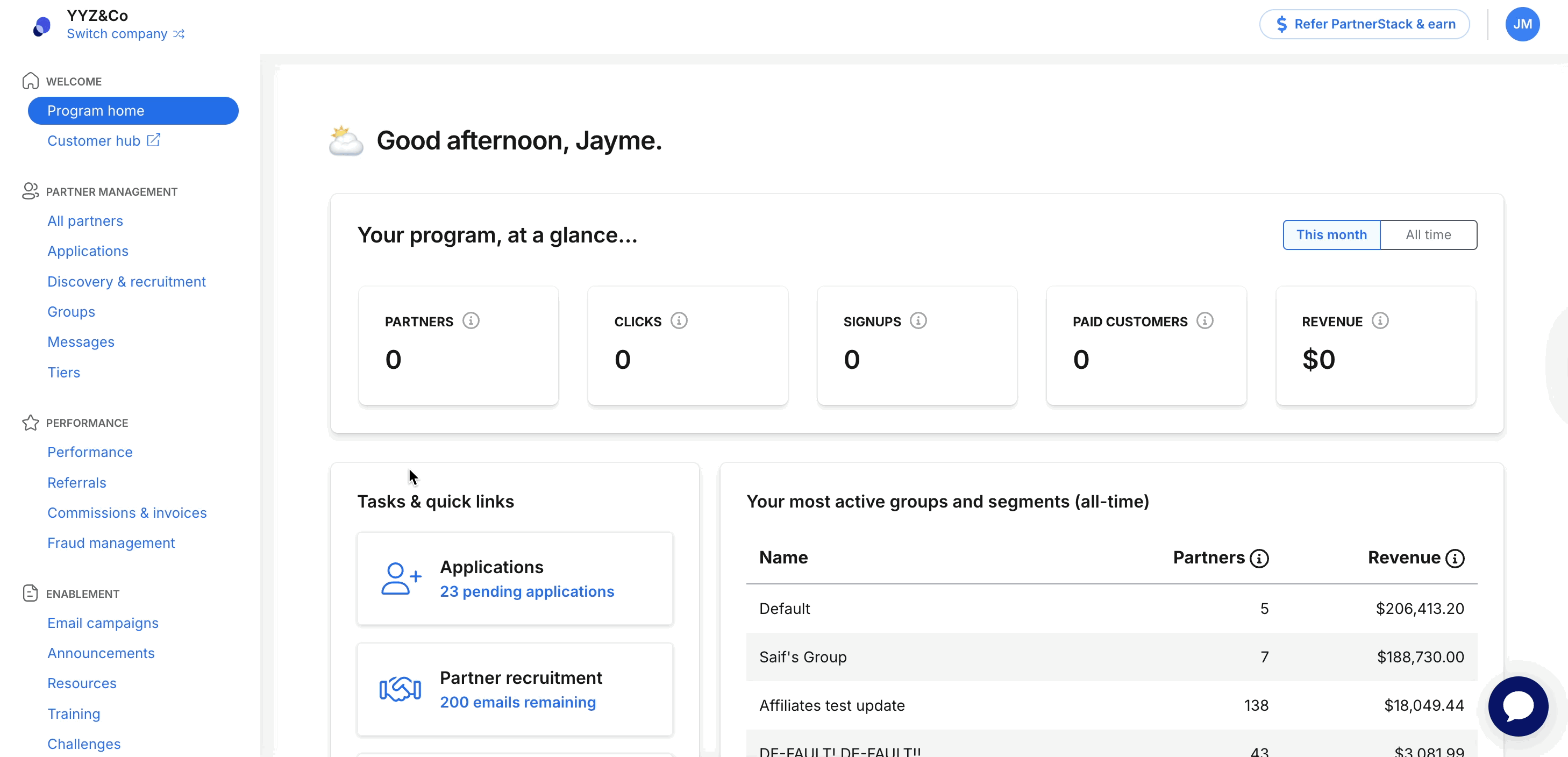
Task: Select the Saif's Group row
Action: pos(803,656)
